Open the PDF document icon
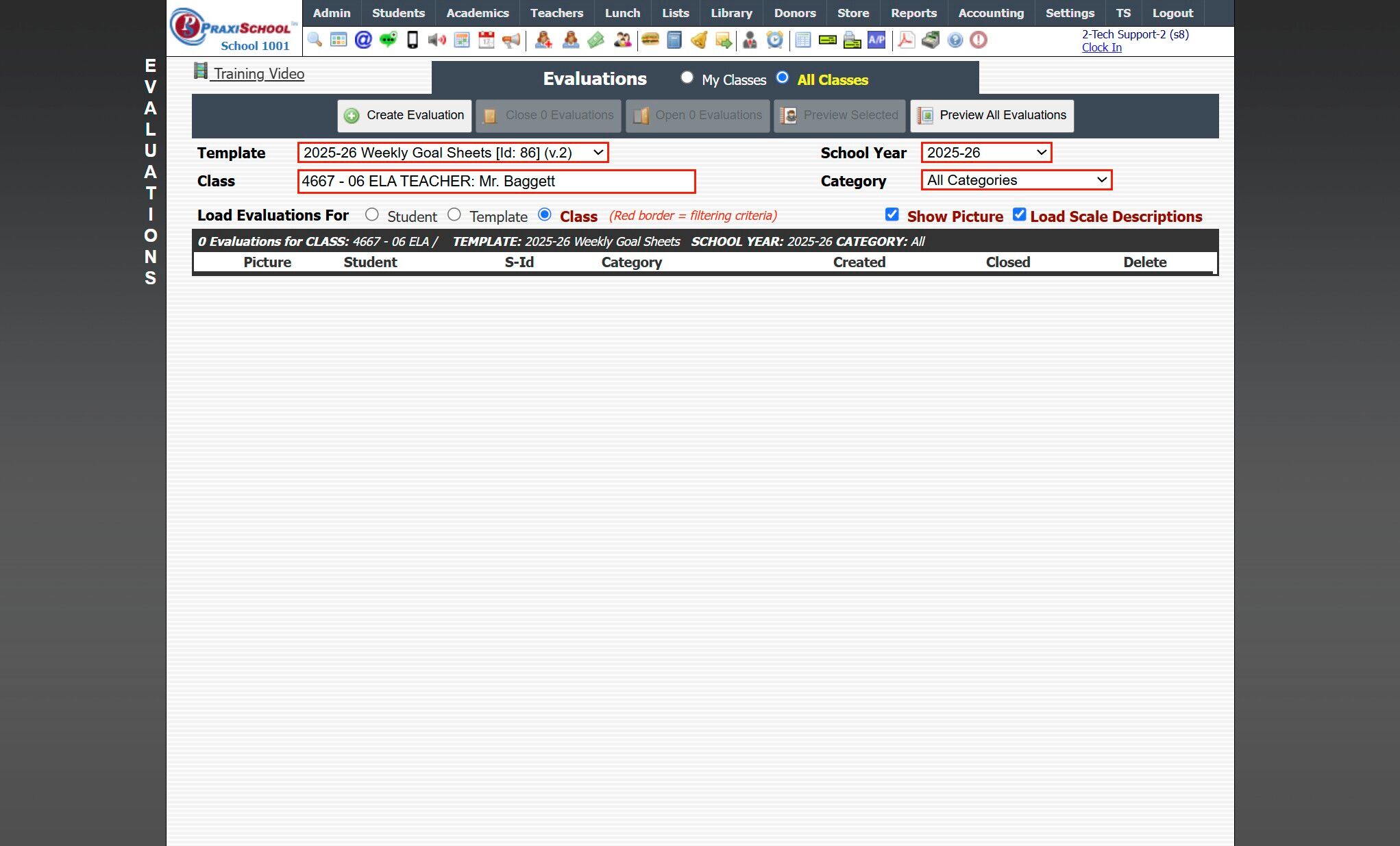Image resolution: width=1400 pixels, height=846 pixels. (906, 40)
